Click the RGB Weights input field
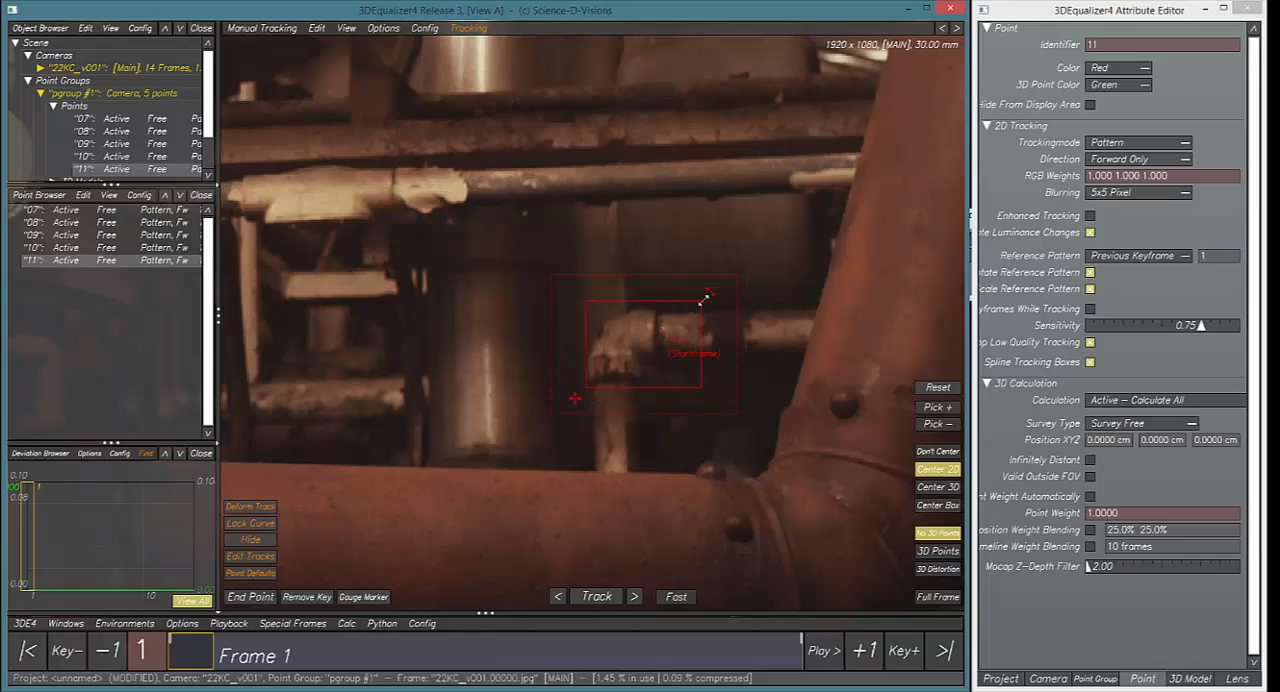The image size is (1280, 692). pos(1163,176)
